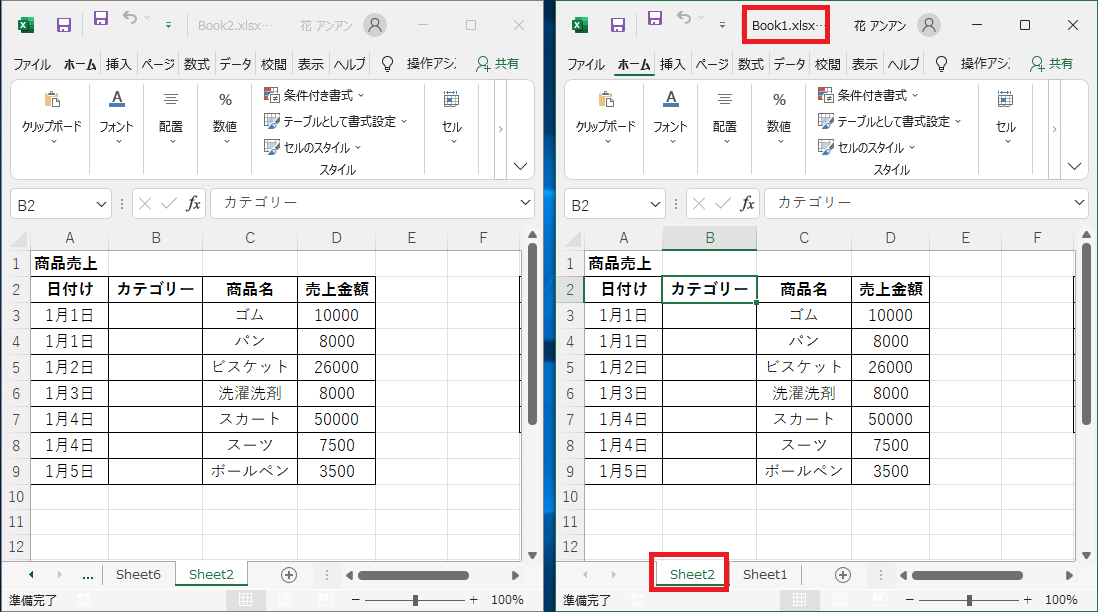The height and width of the screenshot is (612, 1098).
Task: Add a new sheet with the + button in Book1.xlsx
Action: pyautogui.click(x=843, y=575)
